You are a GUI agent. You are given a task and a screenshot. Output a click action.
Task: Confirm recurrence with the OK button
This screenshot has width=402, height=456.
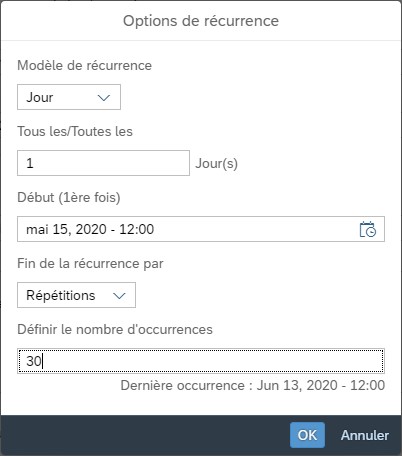[x=307, y=435]
